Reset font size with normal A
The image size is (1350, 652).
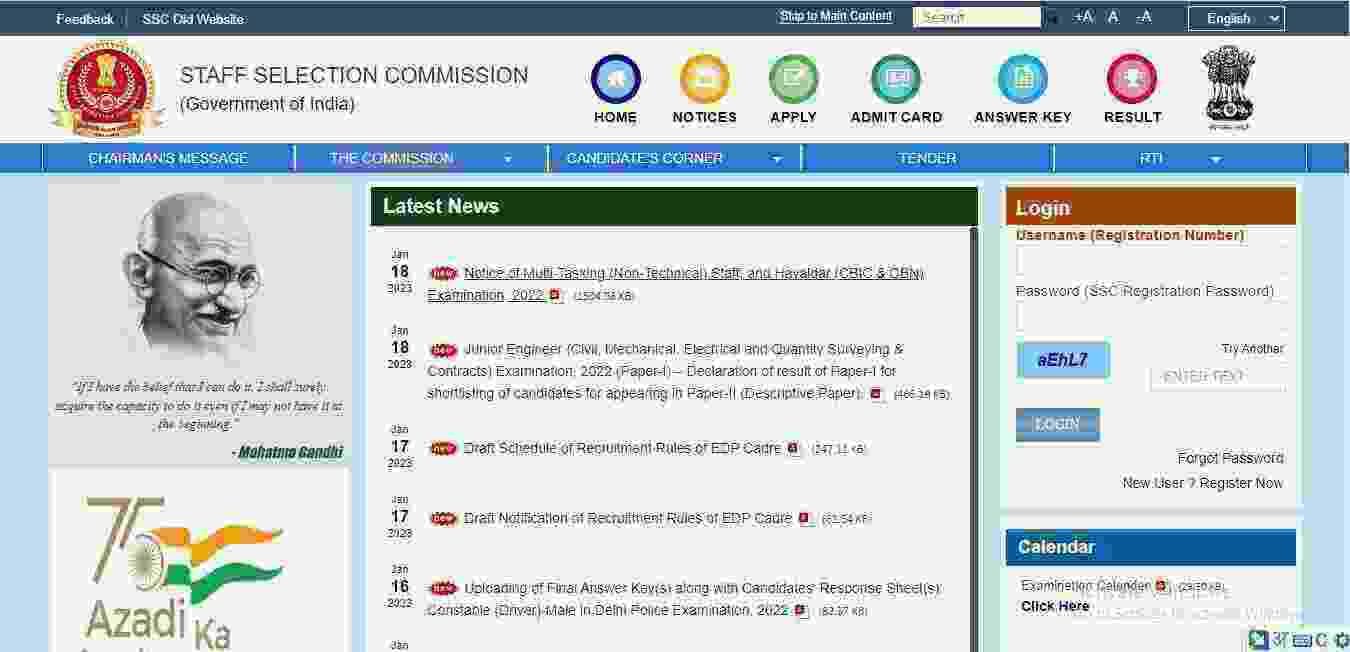(x=1113, y=17)
